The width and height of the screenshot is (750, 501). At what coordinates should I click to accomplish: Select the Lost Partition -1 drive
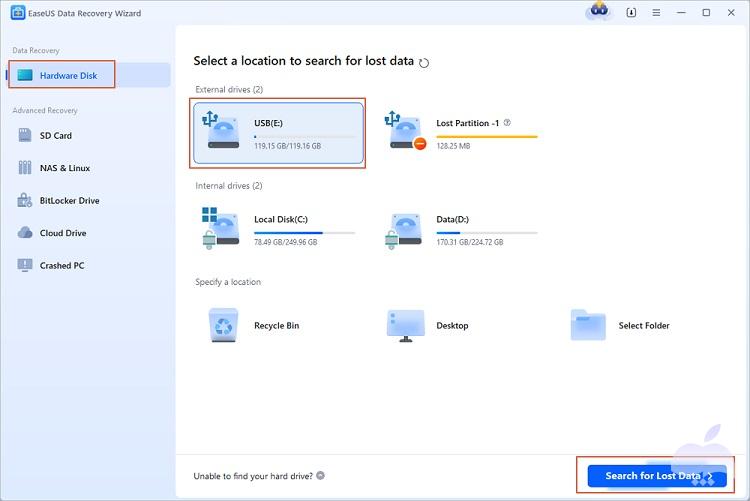[460, 133]
